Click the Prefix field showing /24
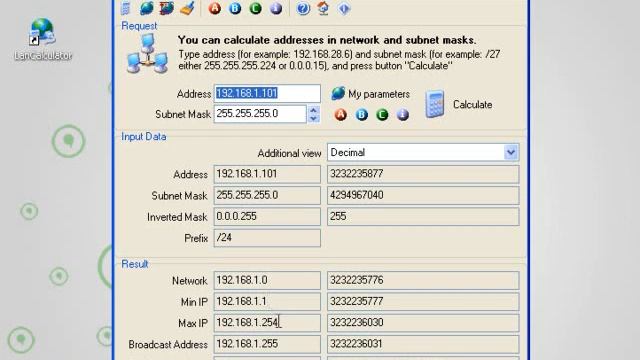The height and width of the screenshot is (360, 640). tap(267, 238)
